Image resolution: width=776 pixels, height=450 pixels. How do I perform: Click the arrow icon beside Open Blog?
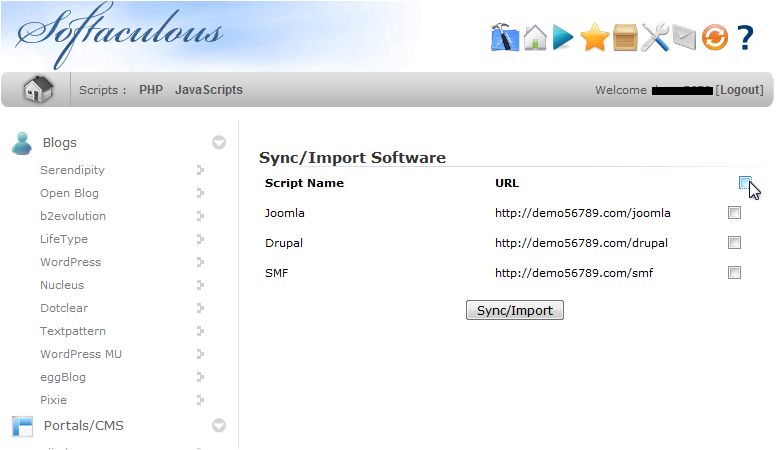pyautogui.click(x=200, y=193)
